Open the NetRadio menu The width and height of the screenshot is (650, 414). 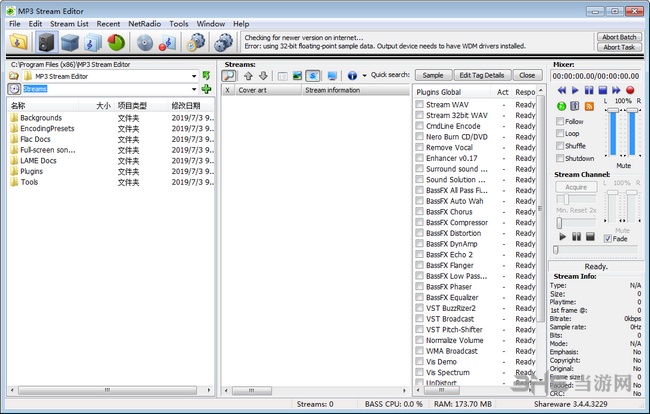144,24
